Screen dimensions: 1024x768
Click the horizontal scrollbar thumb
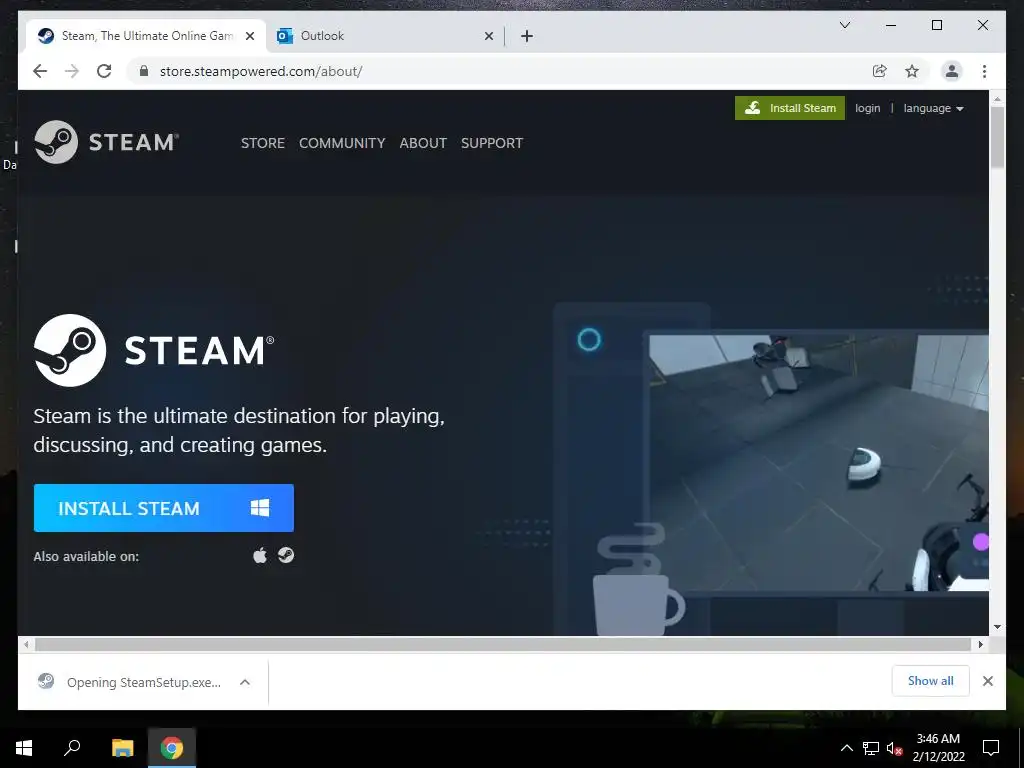(x=503, y=645)
